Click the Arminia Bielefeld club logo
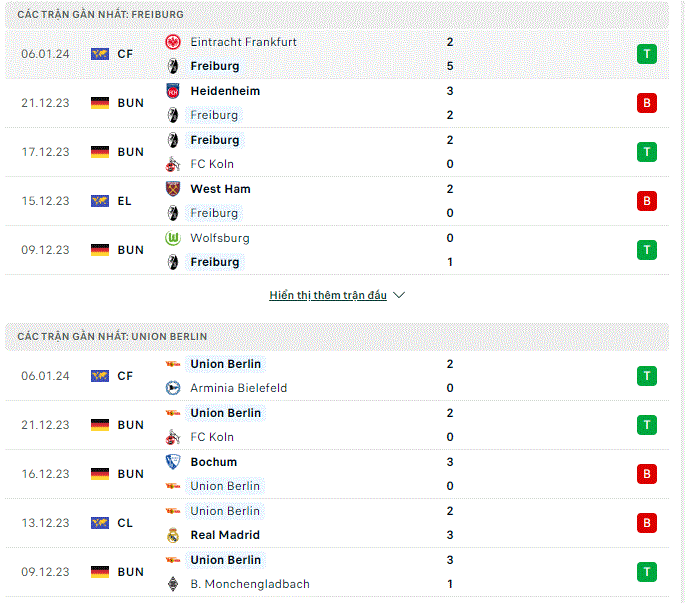The height and width of the screenshot is (603, 685). coord(173,388)
